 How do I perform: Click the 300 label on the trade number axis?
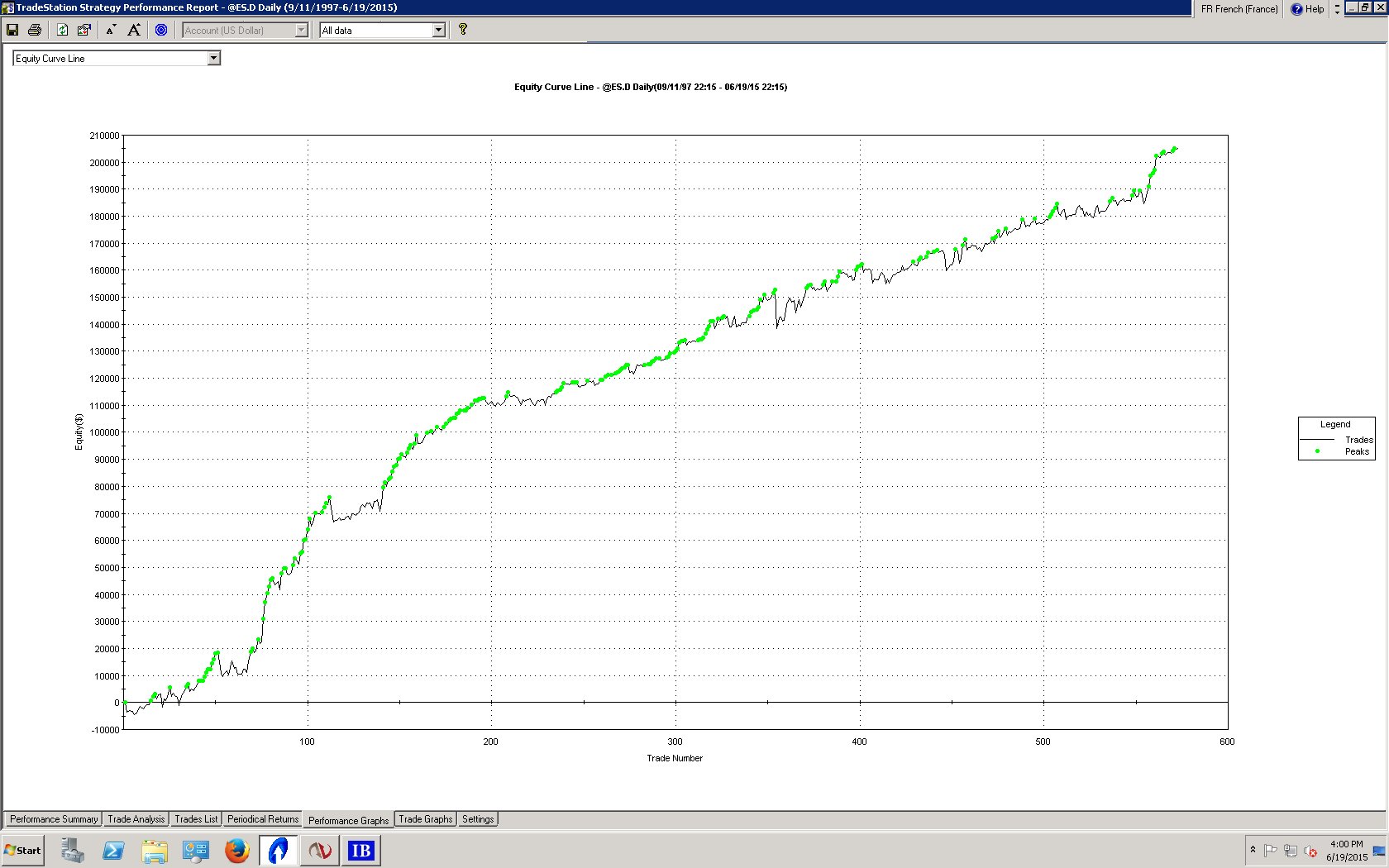[x=675, y=742]
